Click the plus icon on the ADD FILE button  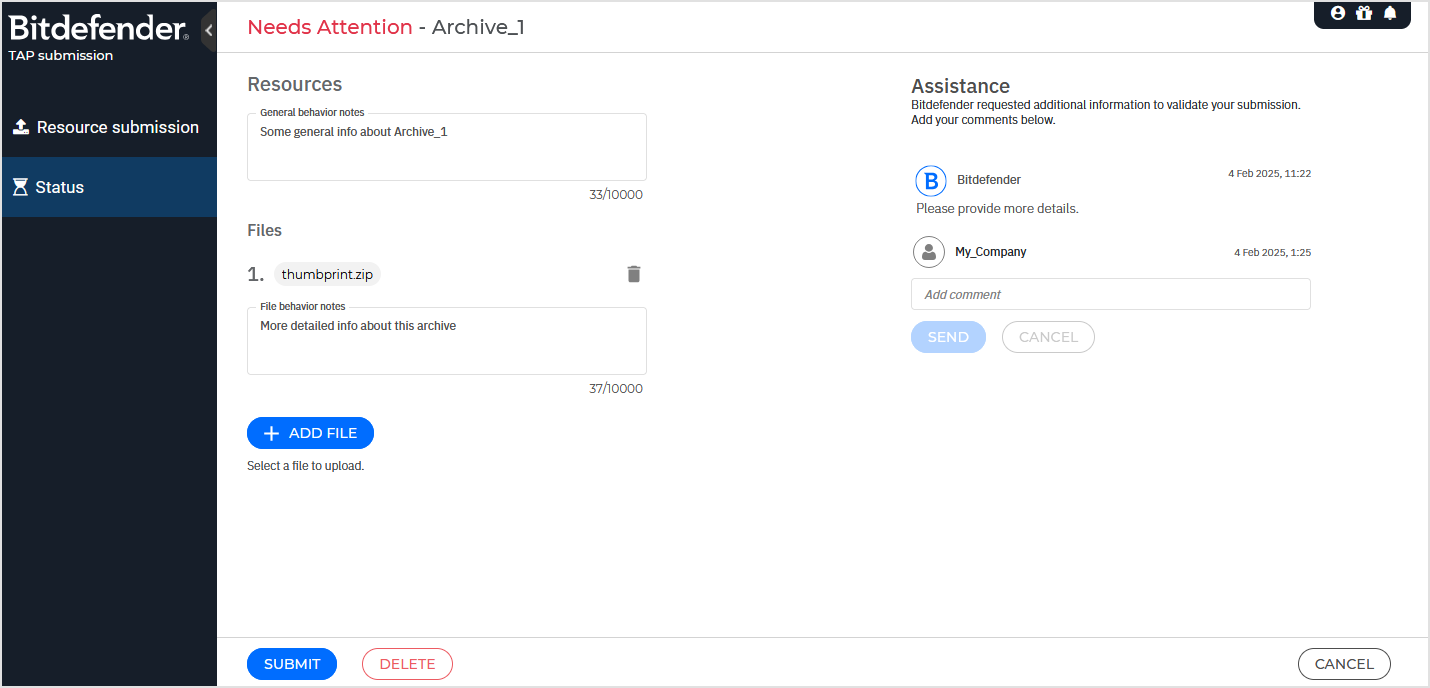point(271,432)
